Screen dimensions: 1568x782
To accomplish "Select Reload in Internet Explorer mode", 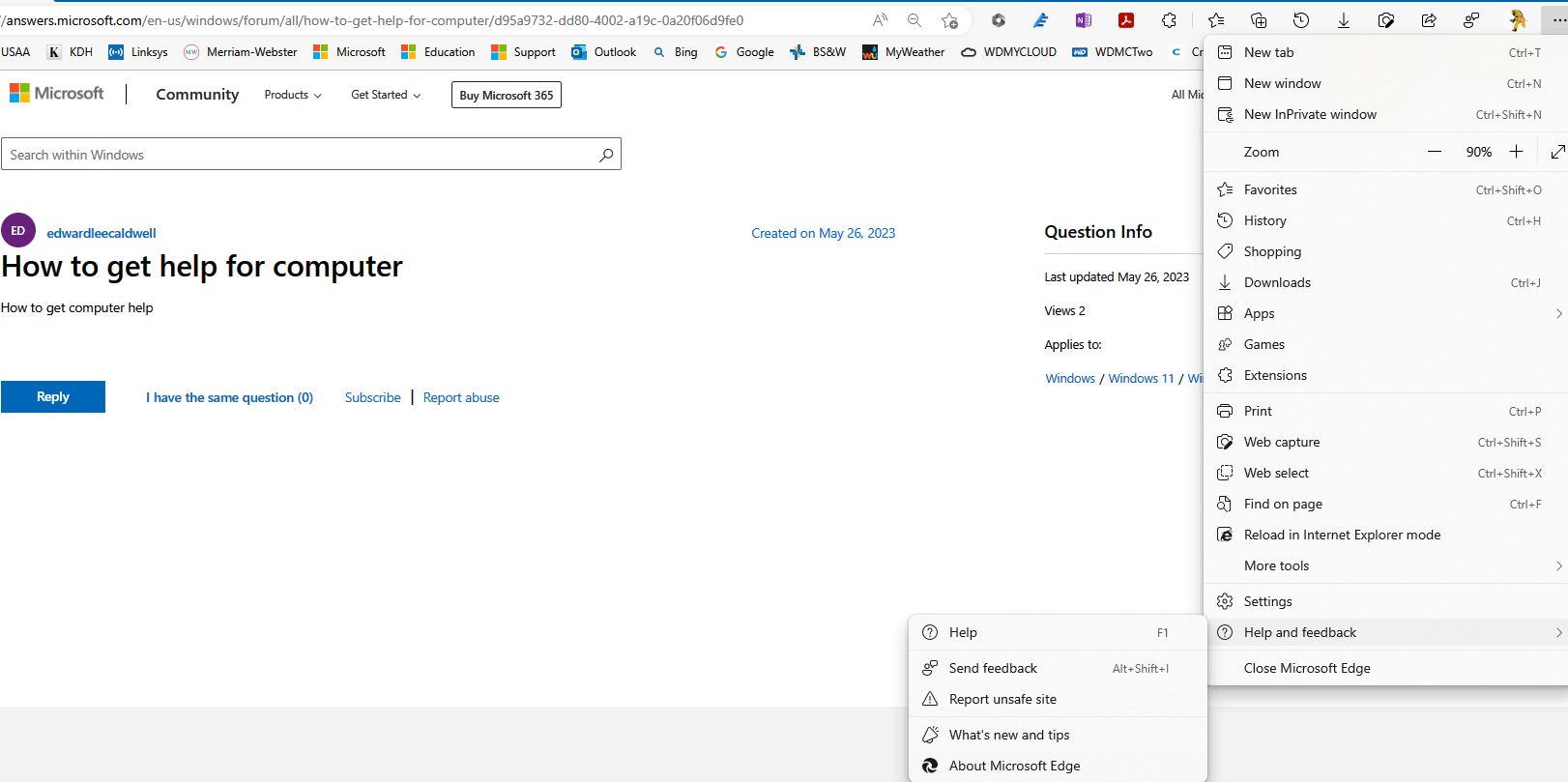I will click(x=1385, y=535).
